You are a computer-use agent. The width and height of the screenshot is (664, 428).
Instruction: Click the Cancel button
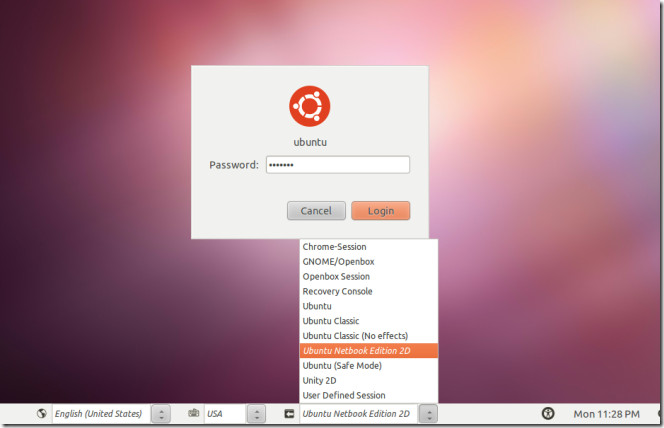(x=316, y=210)
